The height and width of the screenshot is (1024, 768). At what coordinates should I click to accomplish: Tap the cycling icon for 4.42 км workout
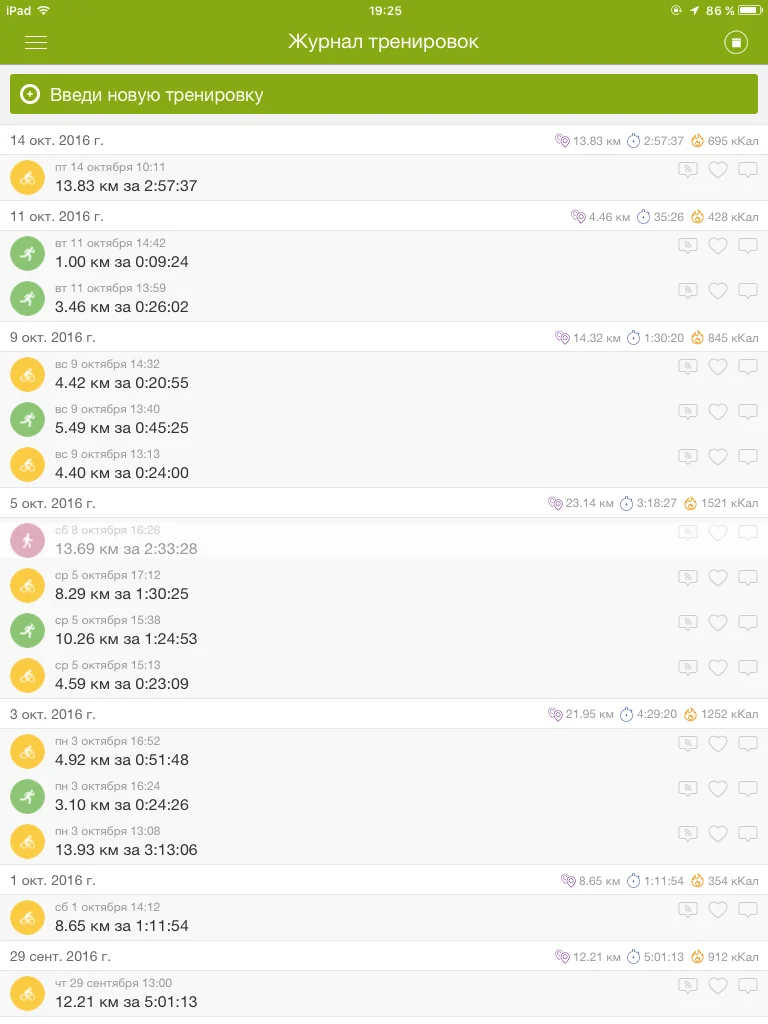(28, 375)
